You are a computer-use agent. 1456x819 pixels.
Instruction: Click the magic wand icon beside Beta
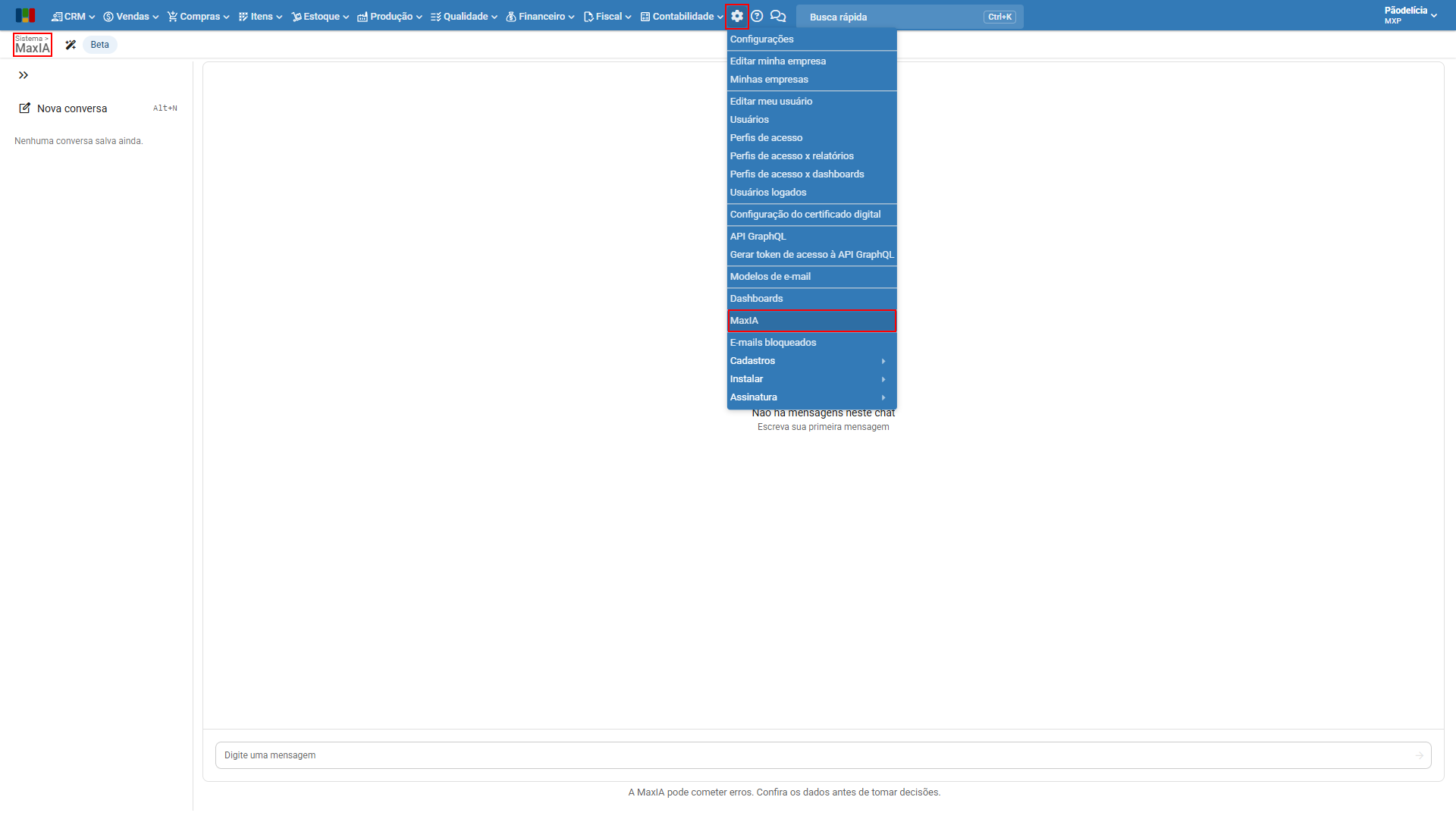pos(71,45)
